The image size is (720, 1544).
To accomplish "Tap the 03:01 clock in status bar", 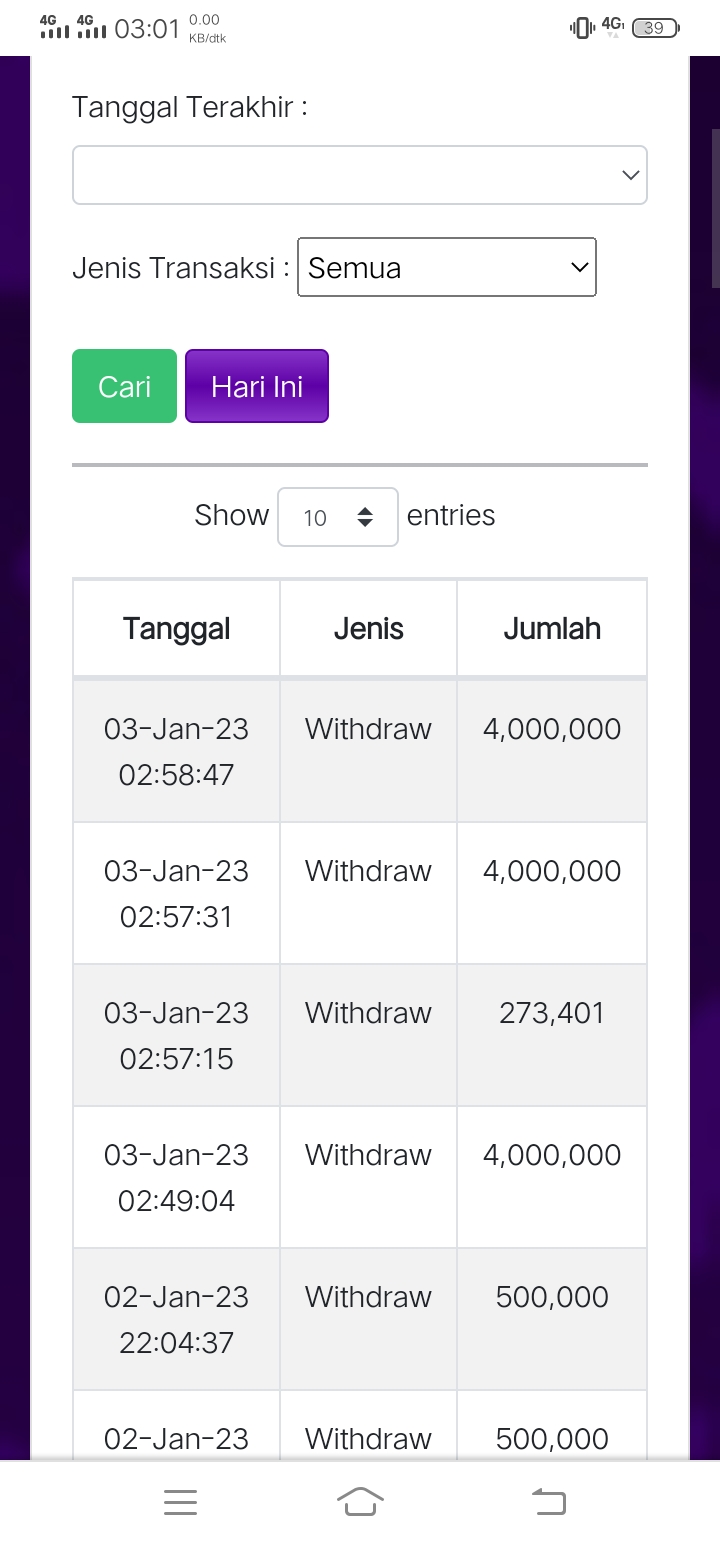I will [147, 29].
